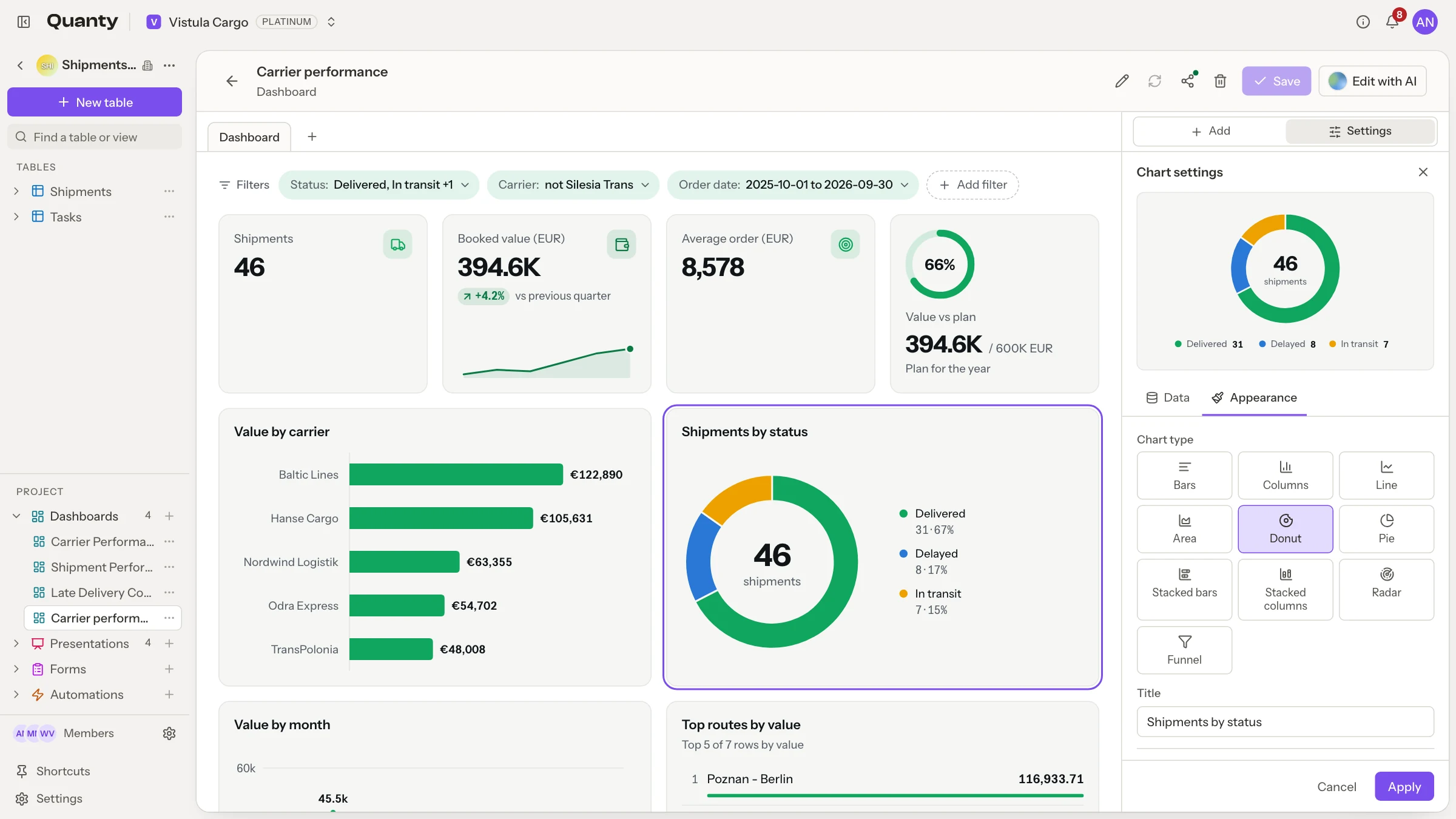The width and height of the screenshot is (1456, 819).
Task: Select Bars chart type
Action: click(x=1184, y=476)
